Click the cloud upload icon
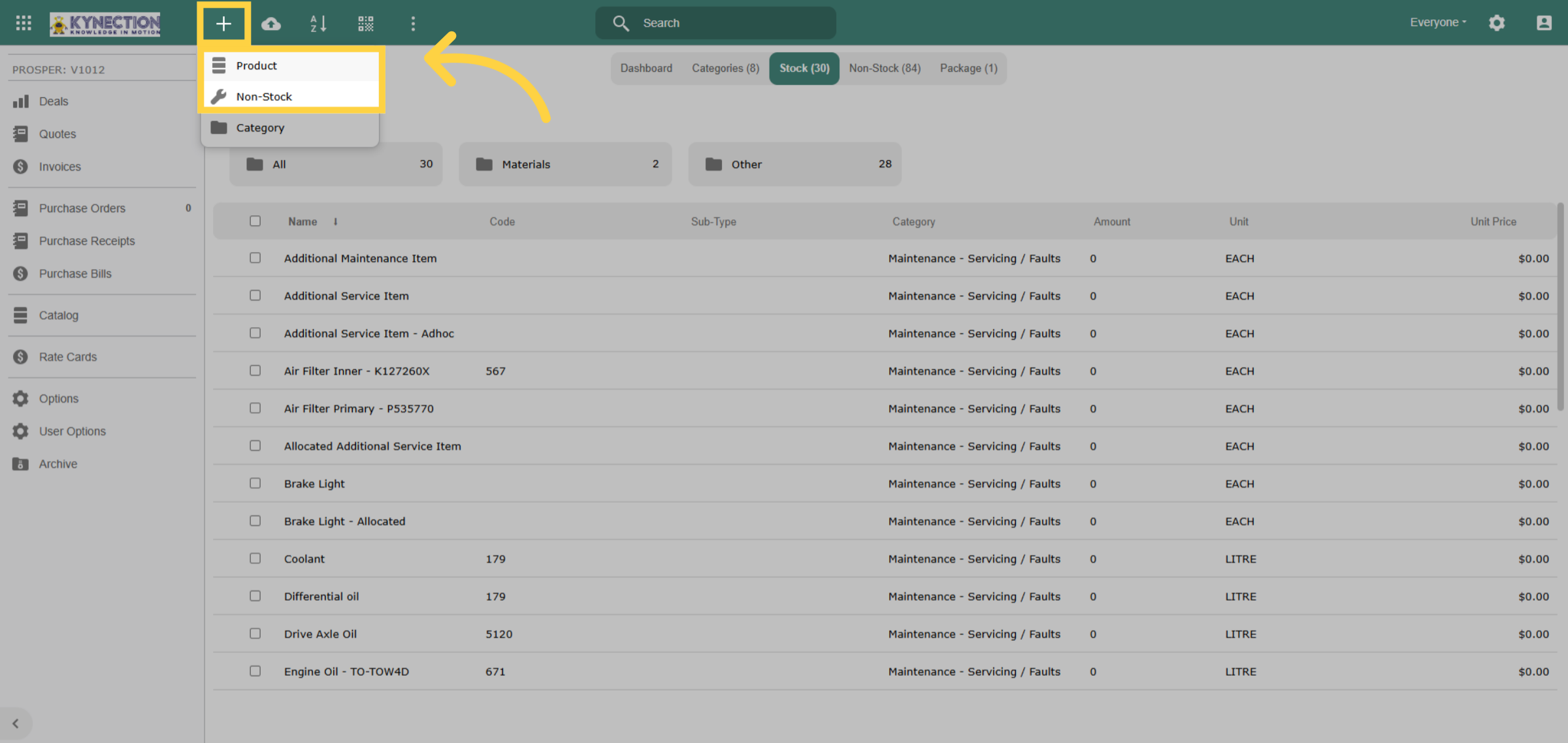This screenshot has height=743, width=1568. pyautogui.click(x=270, y=24)
